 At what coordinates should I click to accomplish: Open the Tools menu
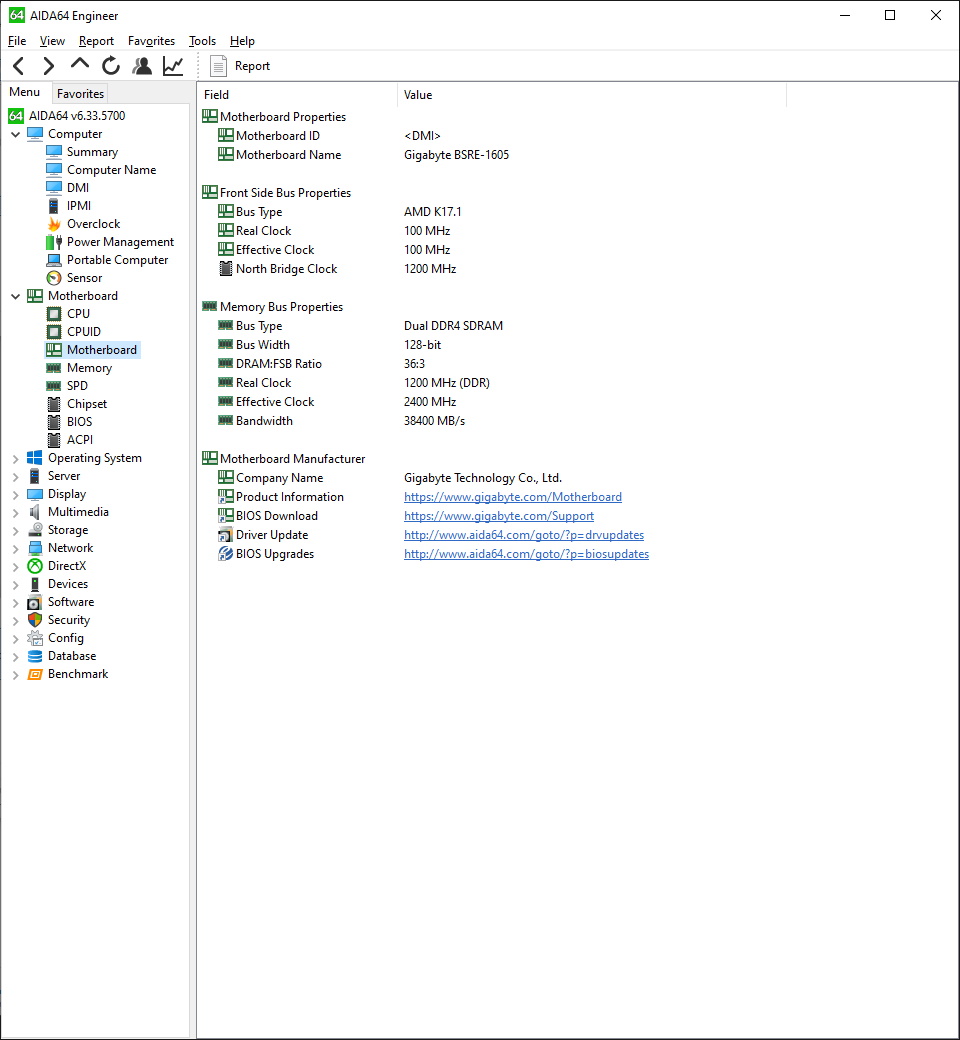[x=202, y=41]
